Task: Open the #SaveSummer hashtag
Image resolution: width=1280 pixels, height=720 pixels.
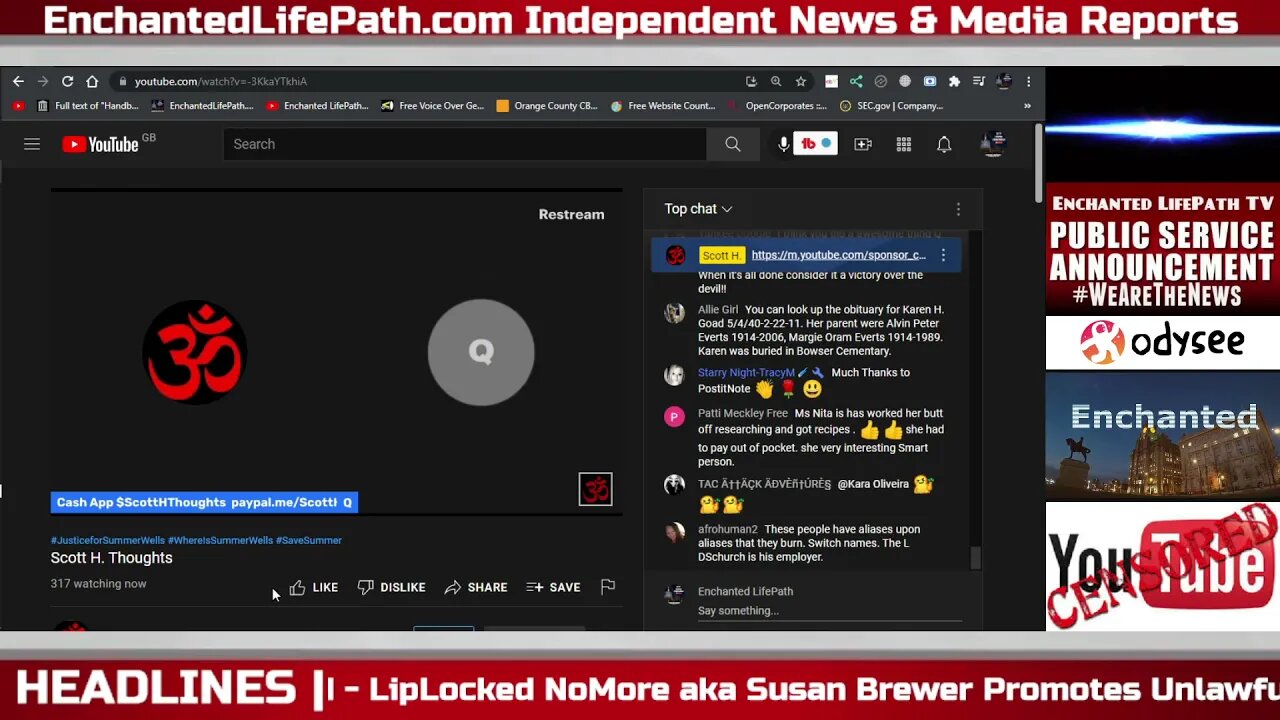Action: tap(309, 540)
